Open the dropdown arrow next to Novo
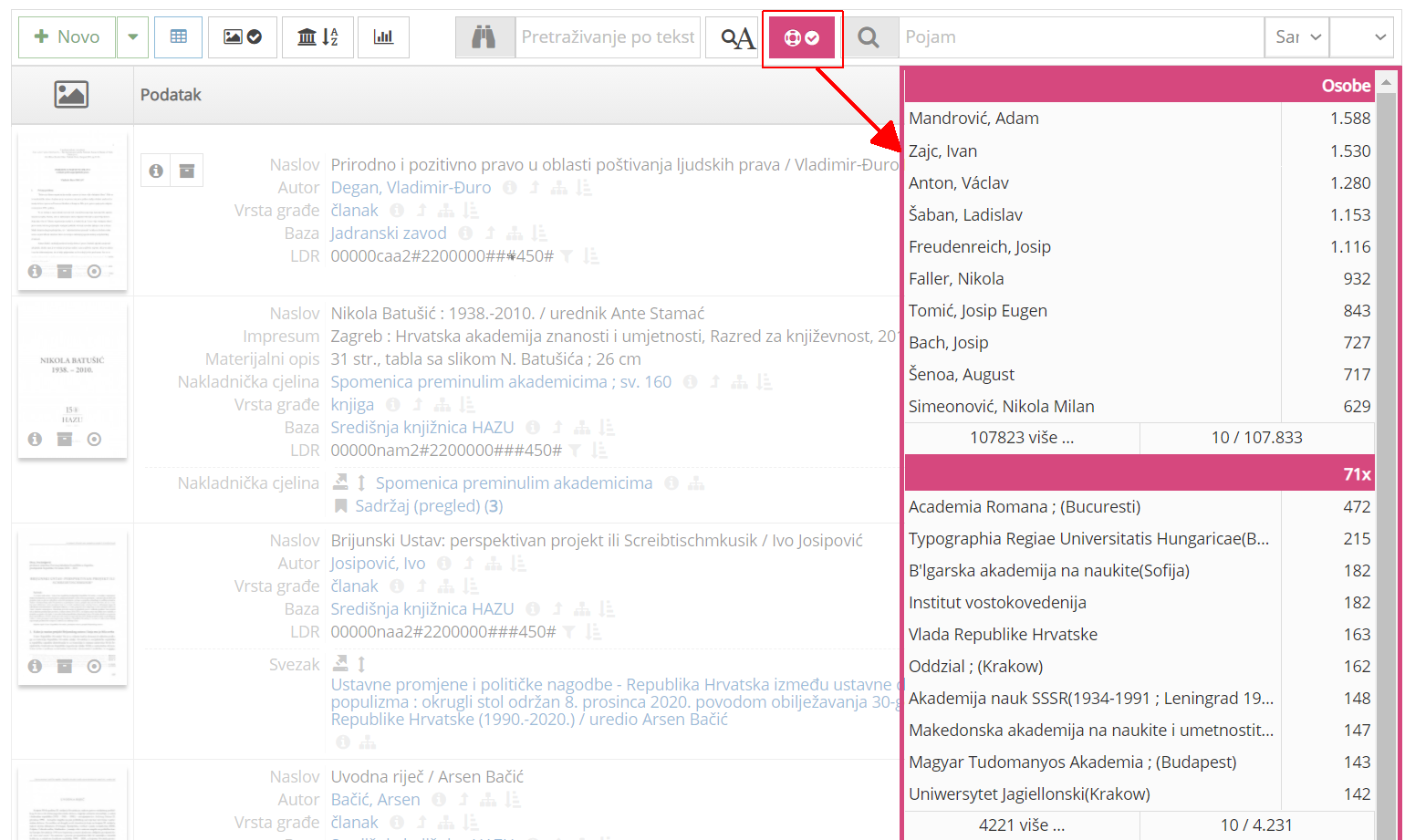1405x840 pixels. (132, 36)
